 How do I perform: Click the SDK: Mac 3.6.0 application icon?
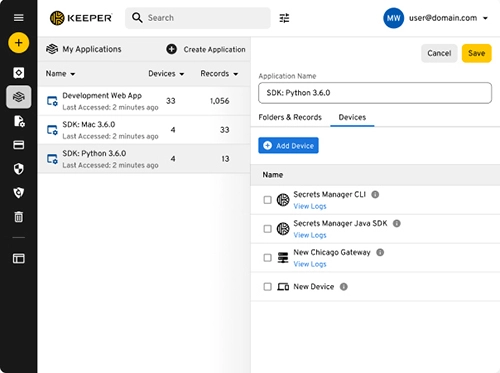click(x=52, y=130)
